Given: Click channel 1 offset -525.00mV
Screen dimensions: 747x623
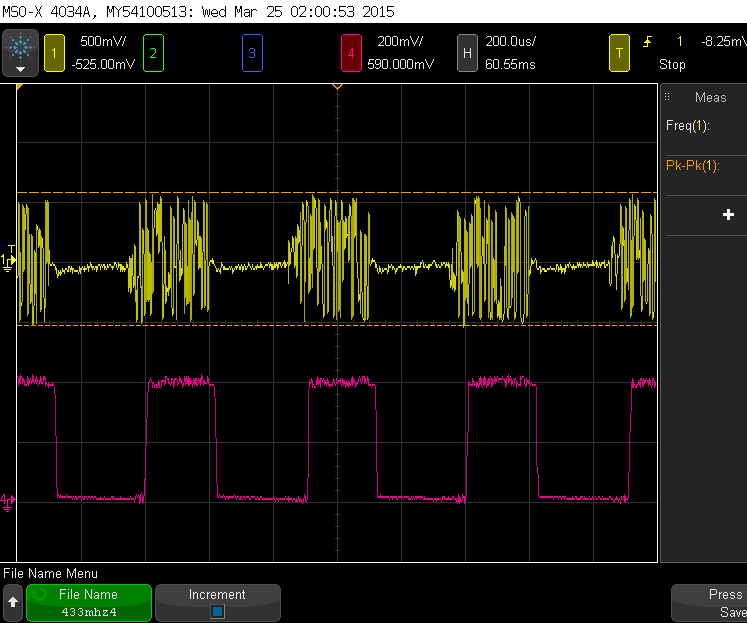Looking at the screenshot, I should click(x=103, y=64).
